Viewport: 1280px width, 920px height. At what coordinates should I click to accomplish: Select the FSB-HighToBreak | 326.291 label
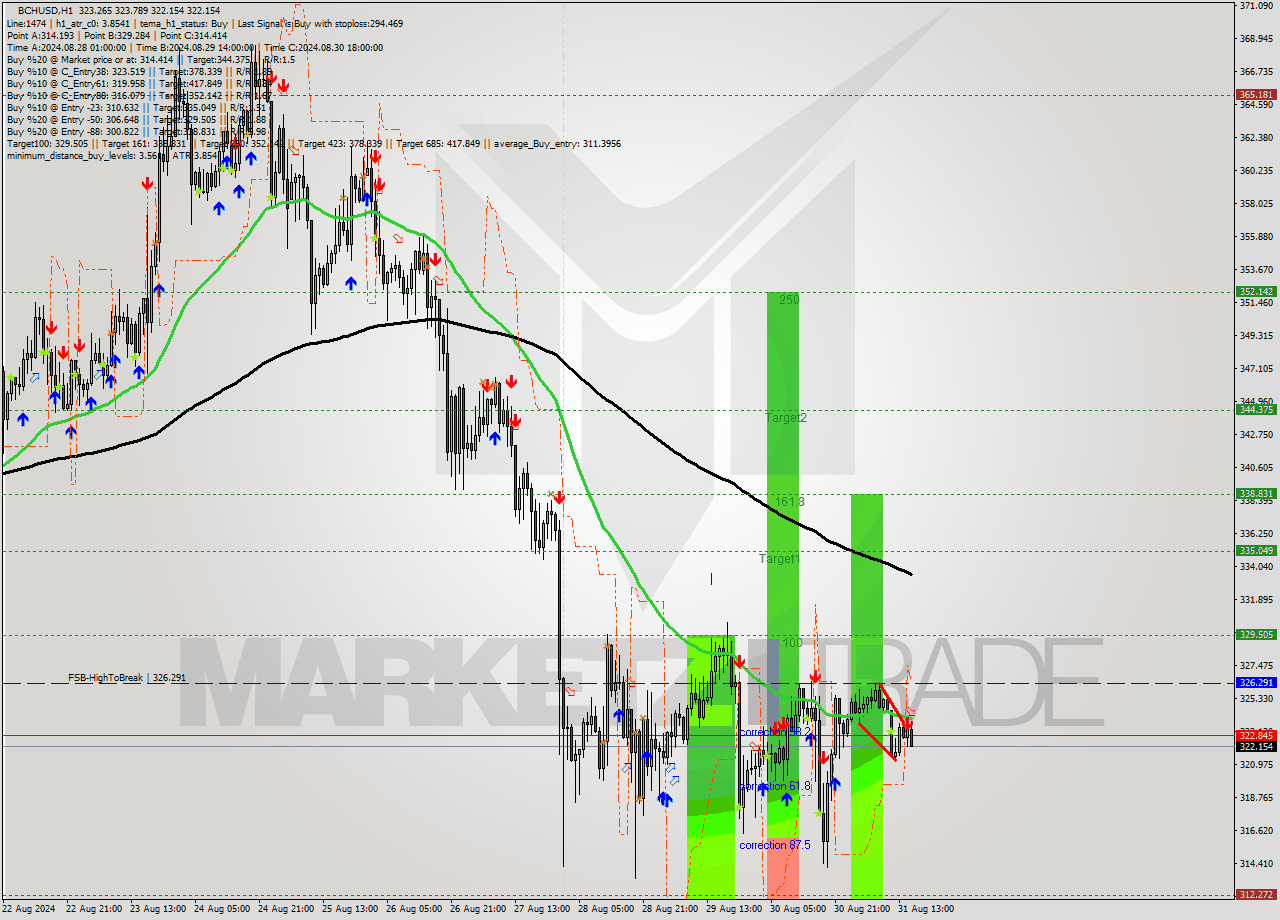click(x=127, y=678)
